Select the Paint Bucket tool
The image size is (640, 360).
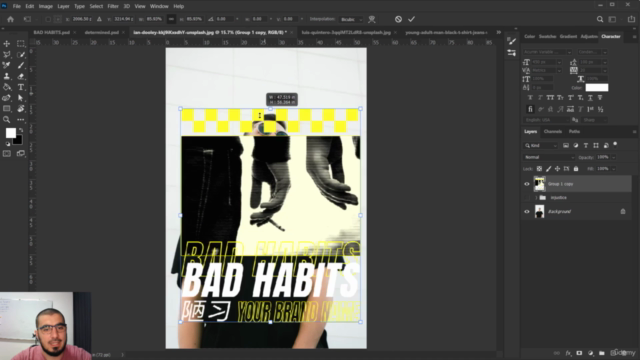click(7, 87)
